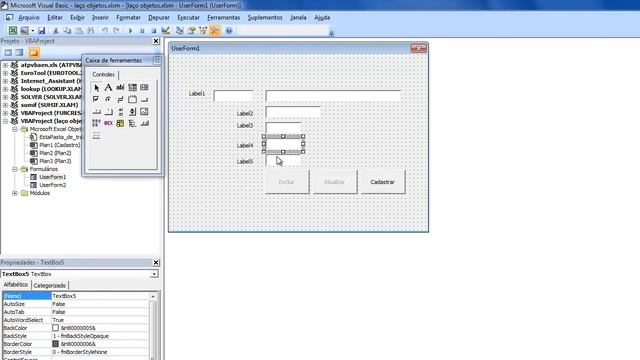Switch to Alfabético properties tab
This screenshot has width=640, height=360.
tap(16, 284)
